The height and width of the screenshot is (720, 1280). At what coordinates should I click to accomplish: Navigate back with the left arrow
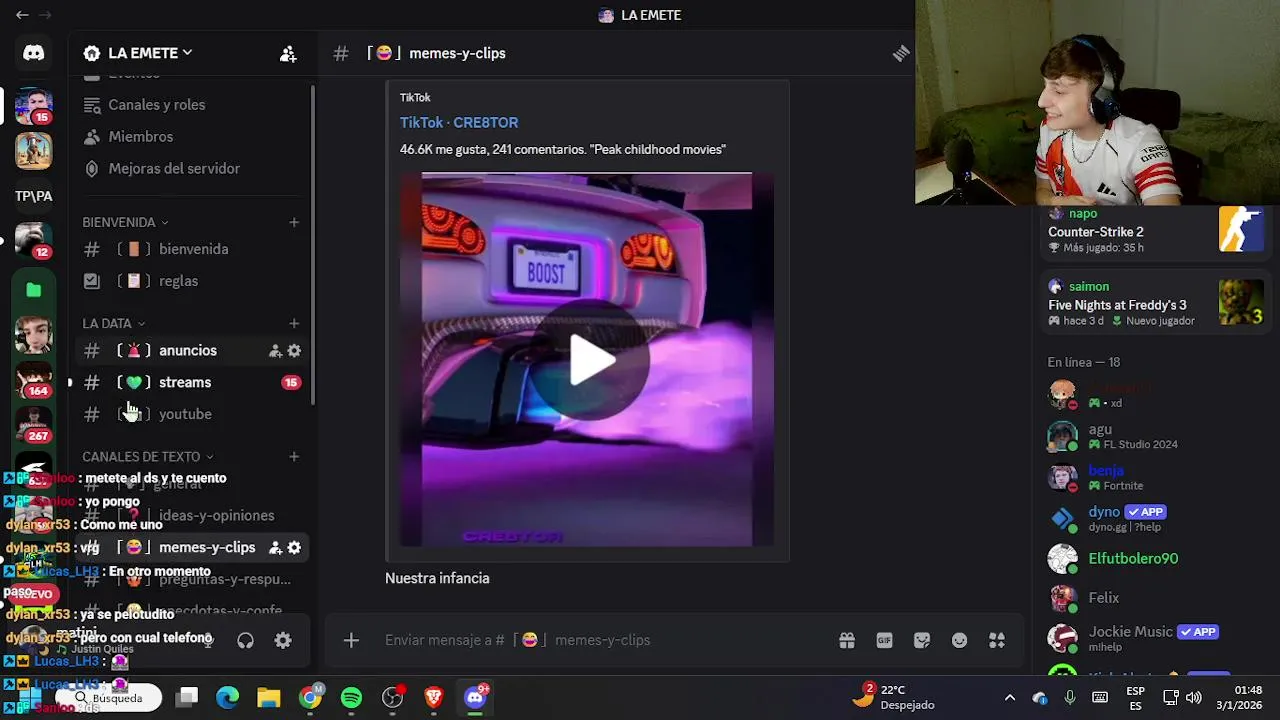point(22,15)
